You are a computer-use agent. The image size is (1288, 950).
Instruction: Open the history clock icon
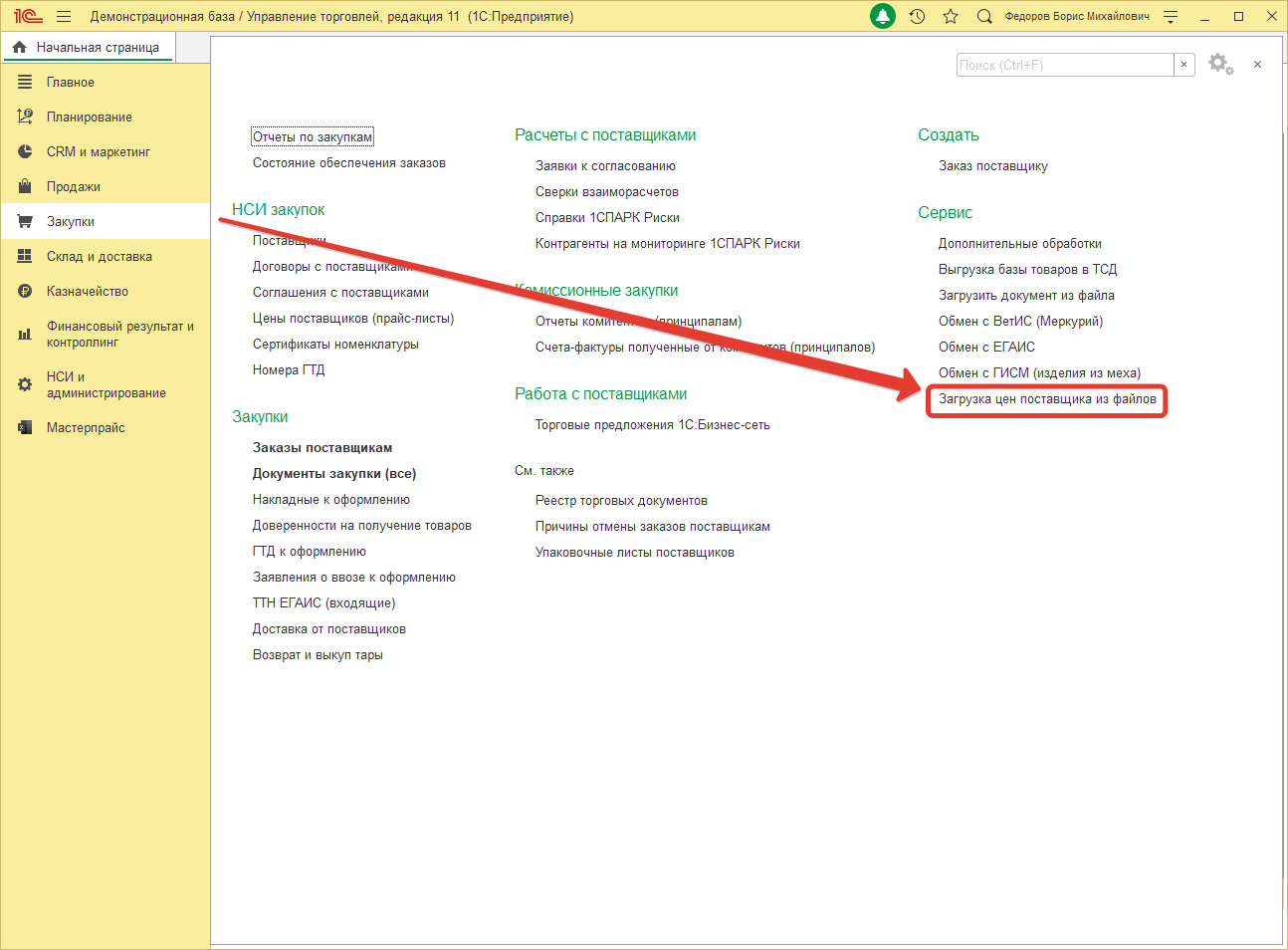pyautogui.click(x=917, y=16)
